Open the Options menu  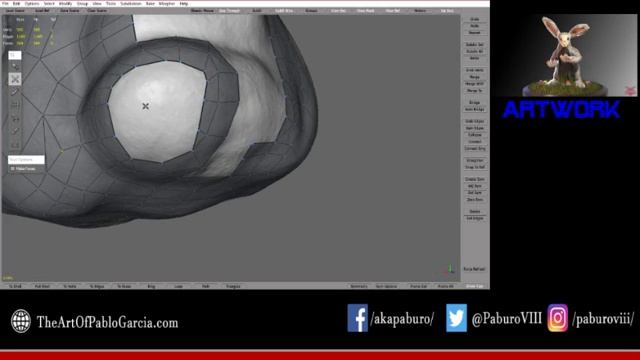tap(32, 3)
